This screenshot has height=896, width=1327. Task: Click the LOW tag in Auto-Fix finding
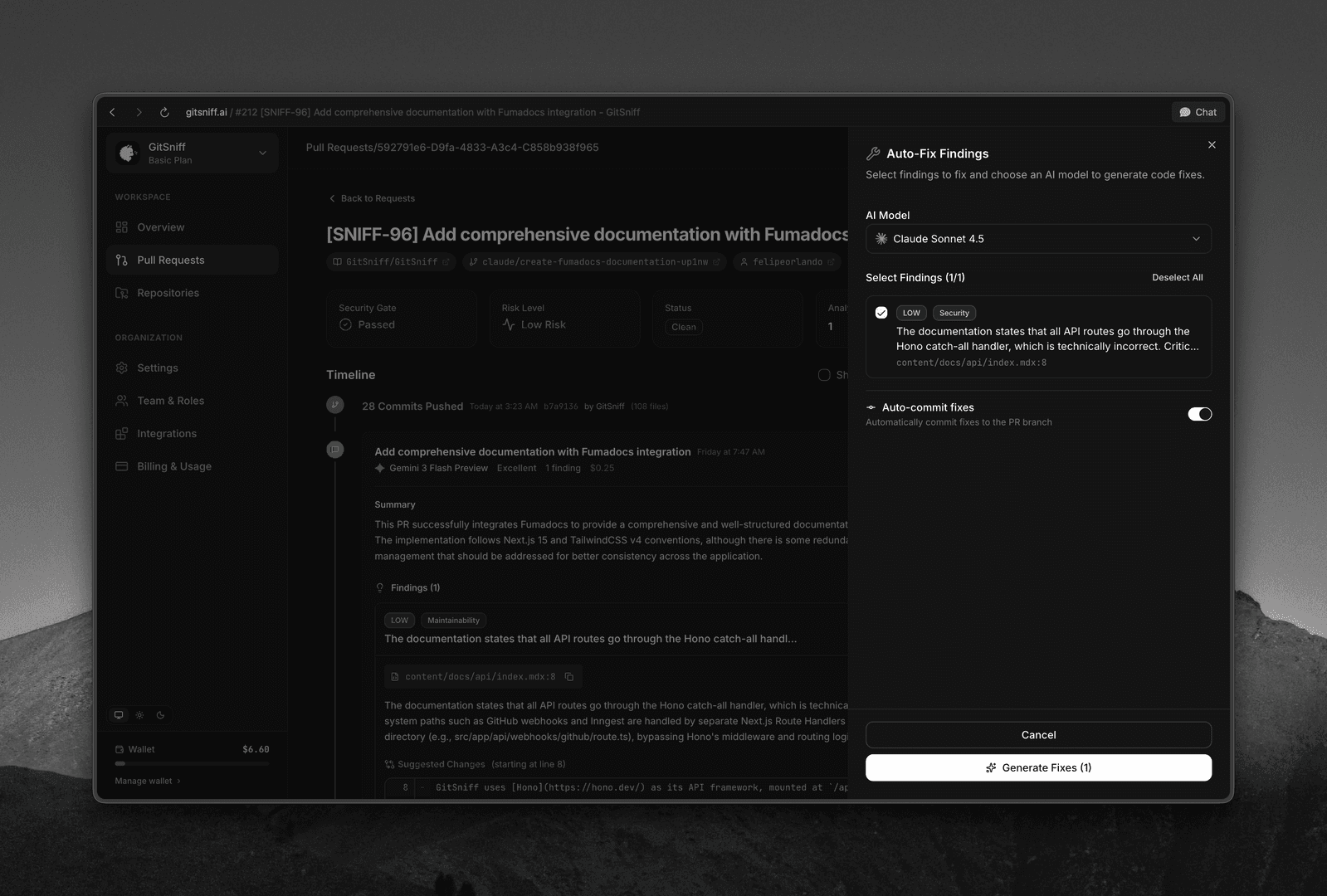(x=911, y=313)
